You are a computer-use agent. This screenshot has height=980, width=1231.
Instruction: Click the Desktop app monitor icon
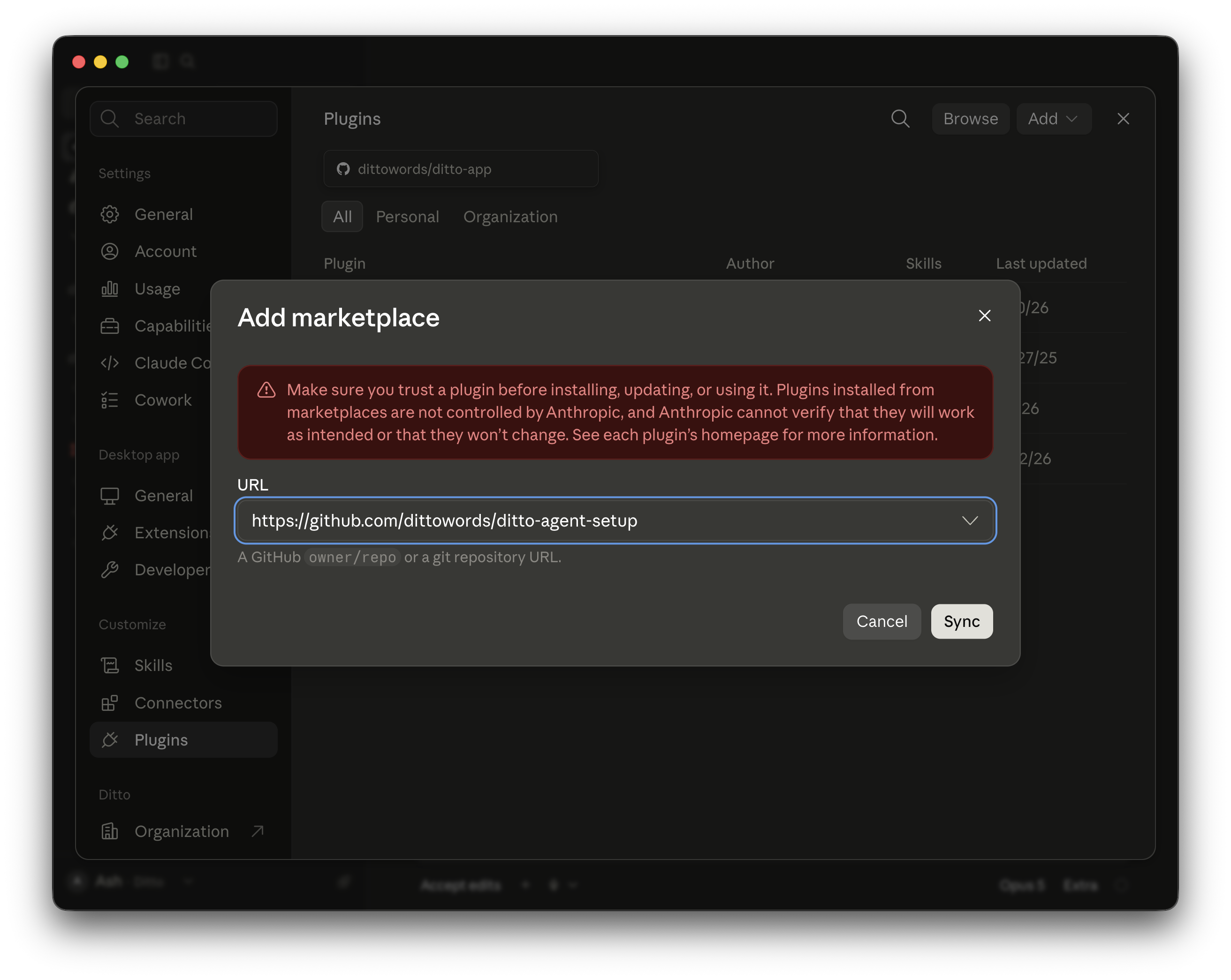(110, 496)
